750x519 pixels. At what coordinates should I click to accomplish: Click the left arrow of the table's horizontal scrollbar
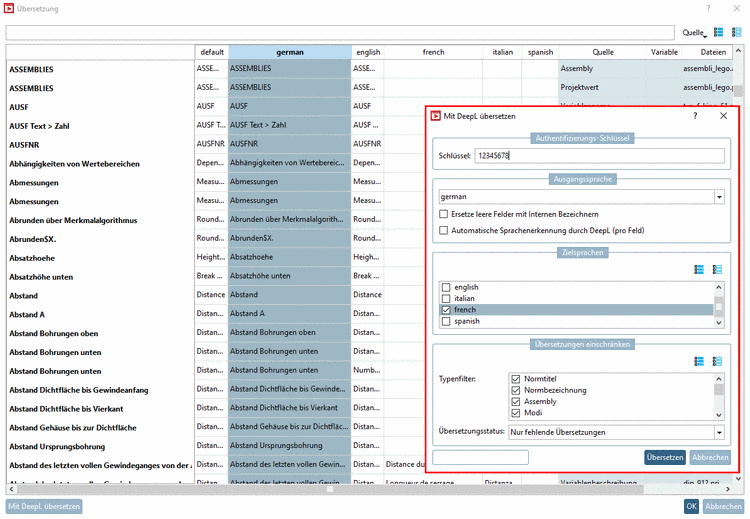click(11, 489)
